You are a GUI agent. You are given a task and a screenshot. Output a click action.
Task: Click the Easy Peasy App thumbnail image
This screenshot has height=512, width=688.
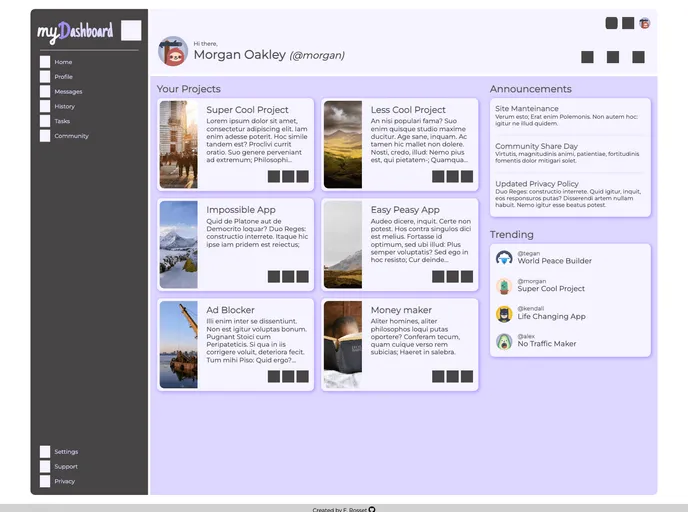pos(343,245)
